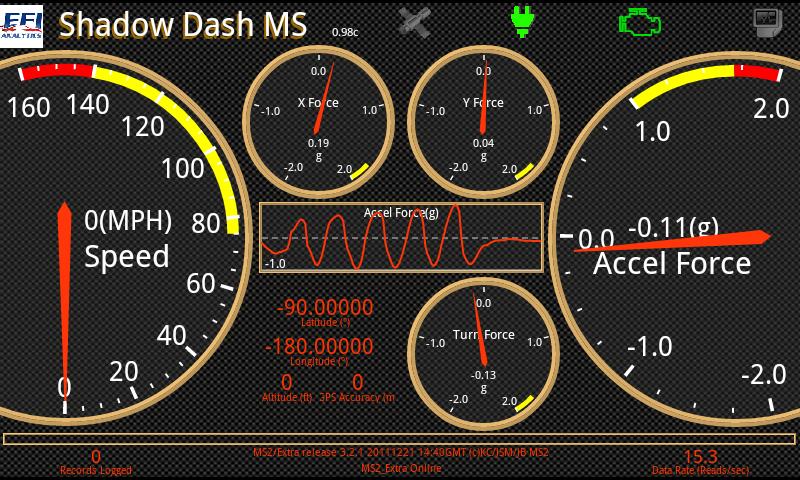Click the EFI Analytics logo
Viewport: 800px width, 480px height.
coord(21,27)
